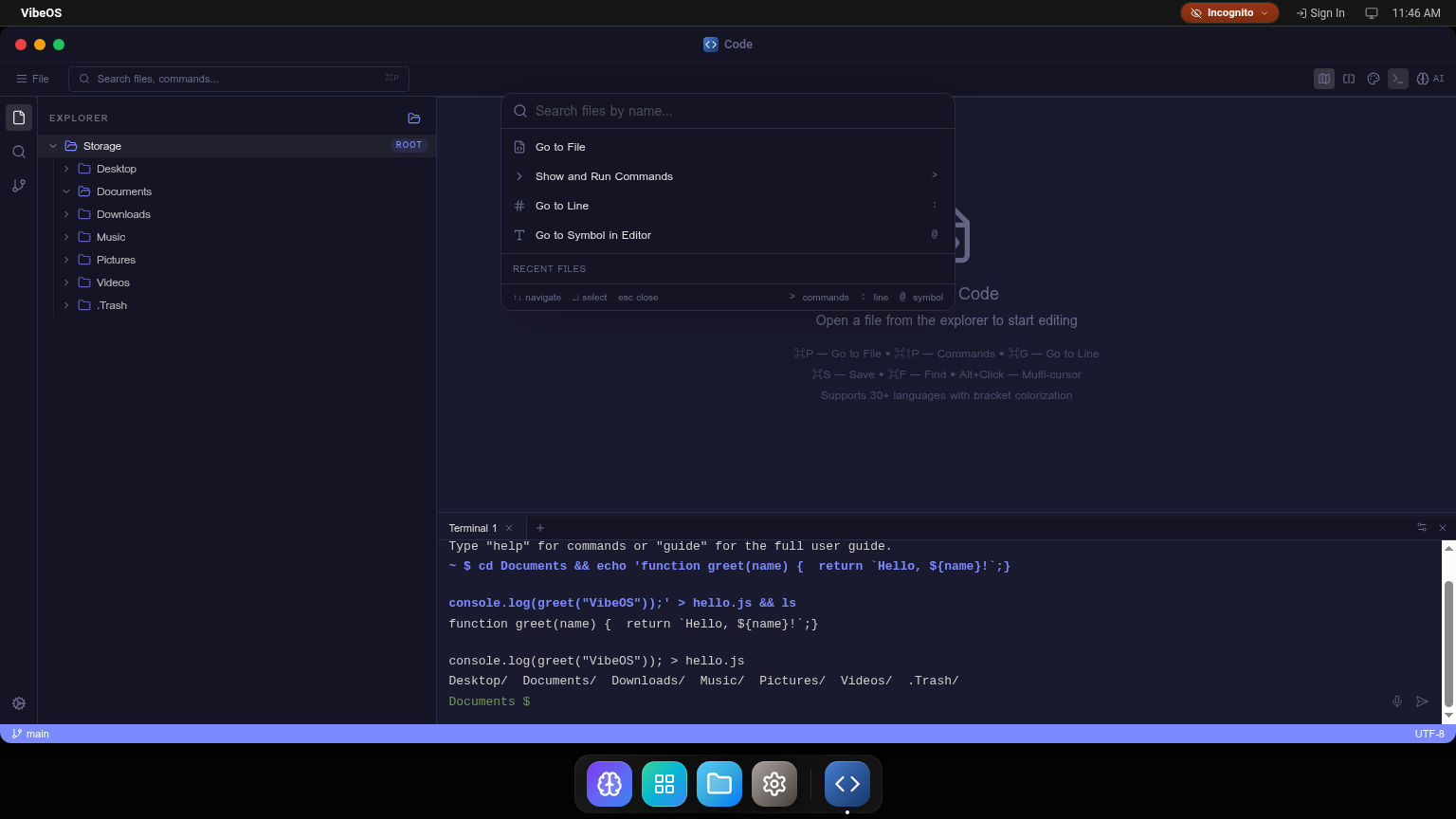Click the Go to File icon in the palette

click(x=519, y=147)
